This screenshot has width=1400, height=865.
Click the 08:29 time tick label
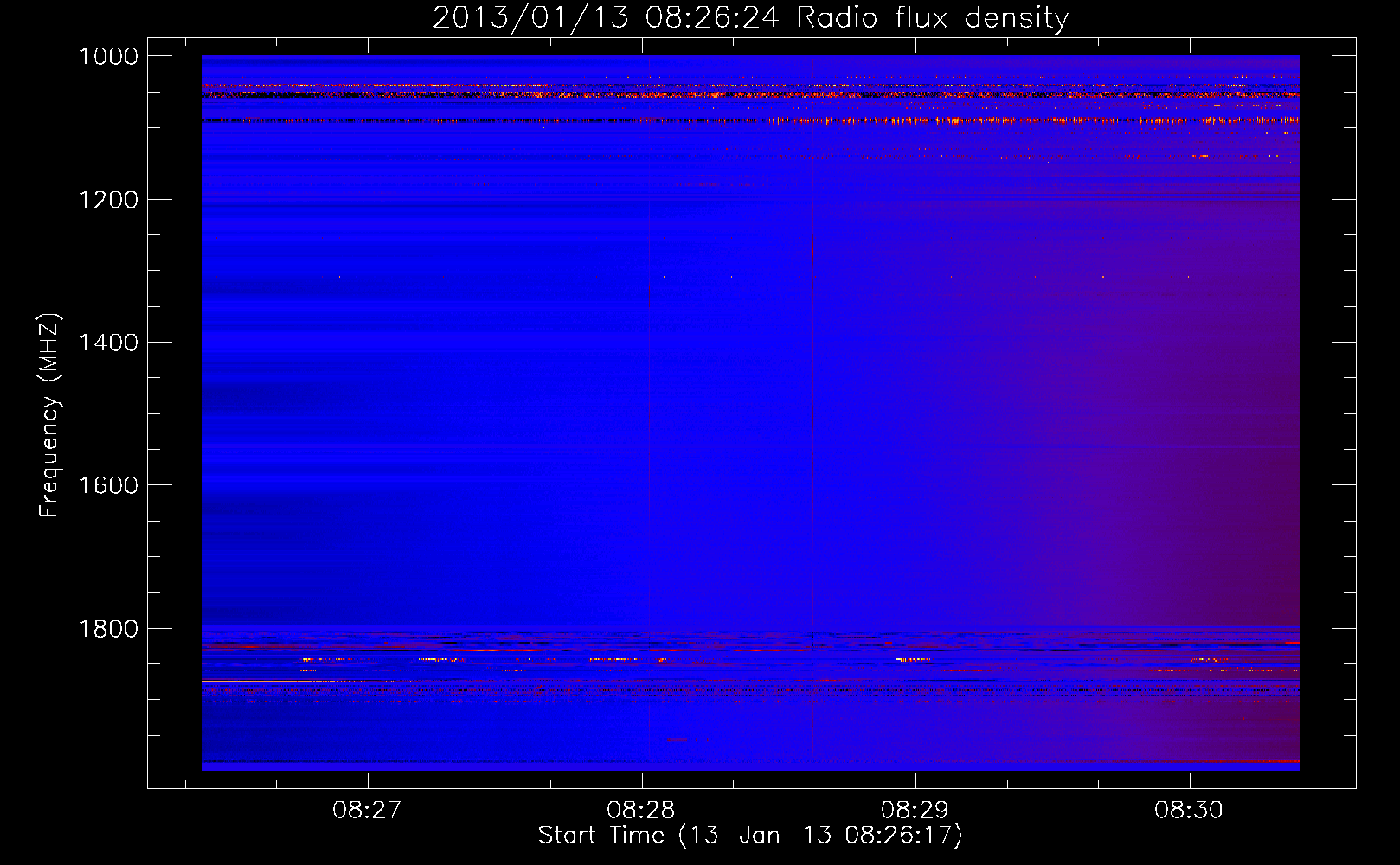click(x=915, y=810)
